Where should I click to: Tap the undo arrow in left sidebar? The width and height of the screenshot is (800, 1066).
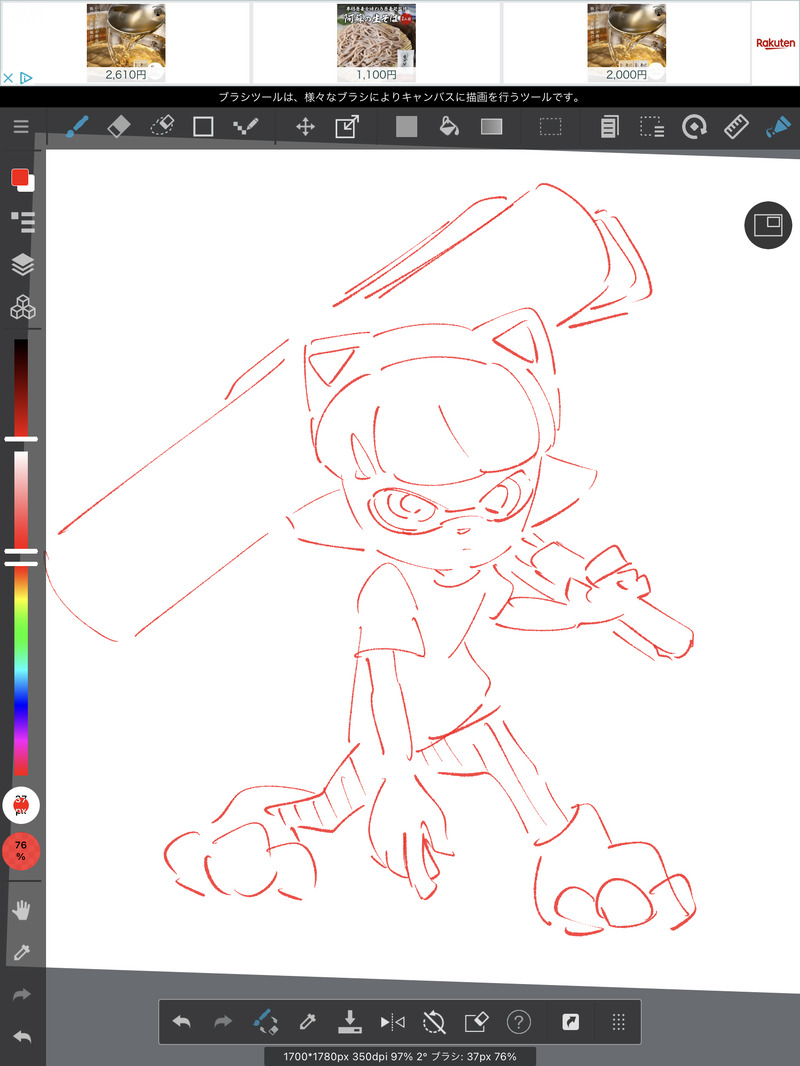[x=22, y=1037]
